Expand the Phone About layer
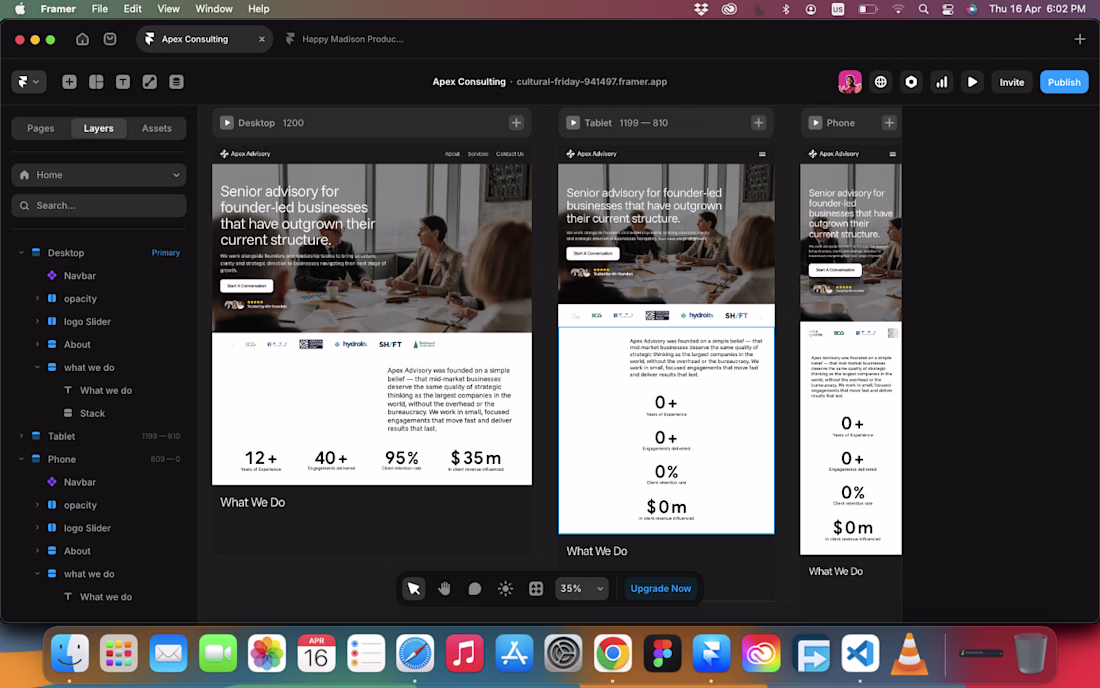 [37, 551]
